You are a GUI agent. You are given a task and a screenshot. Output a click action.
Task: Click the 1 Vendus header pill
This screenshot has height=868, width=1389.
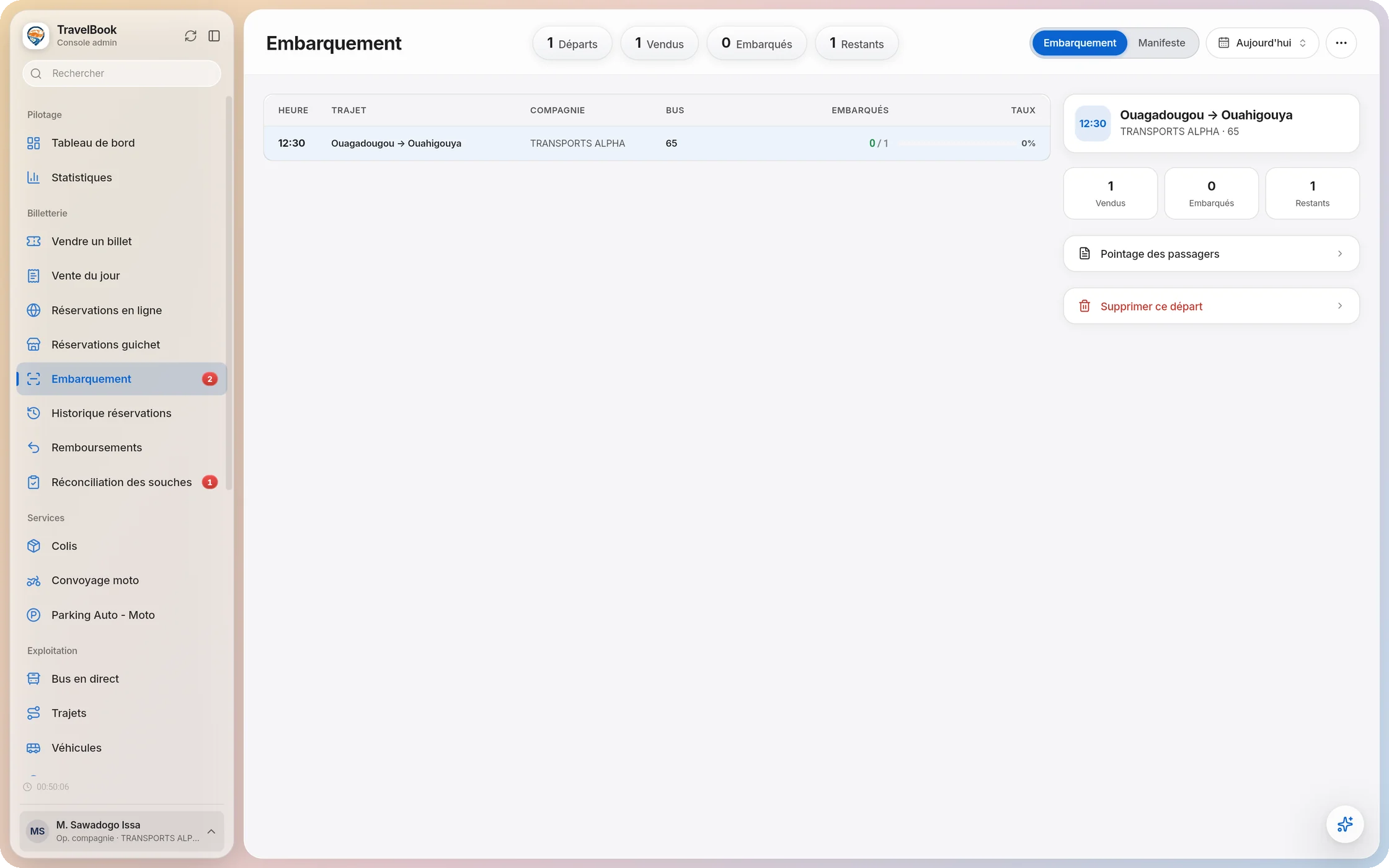tap(659, 43)
